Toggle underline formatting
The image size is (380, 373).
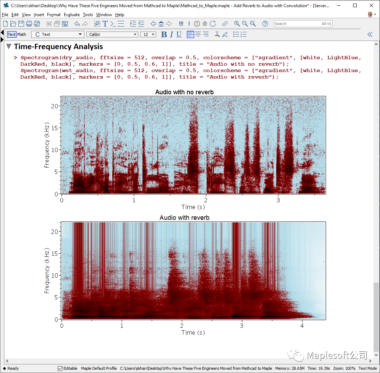tap(179, 34)
